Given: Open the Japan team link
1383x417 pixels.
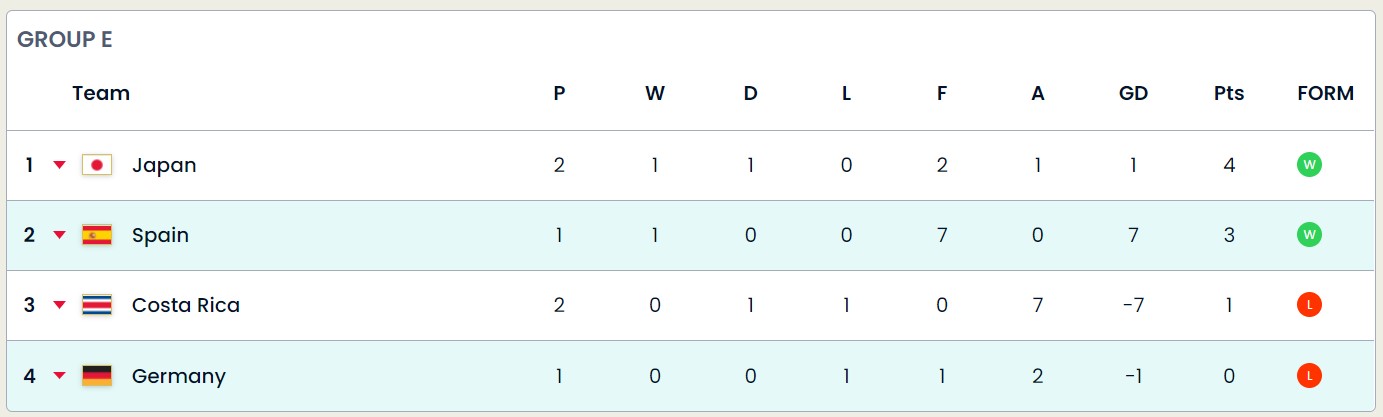Looking at the screenshot, I should point(164,165).
